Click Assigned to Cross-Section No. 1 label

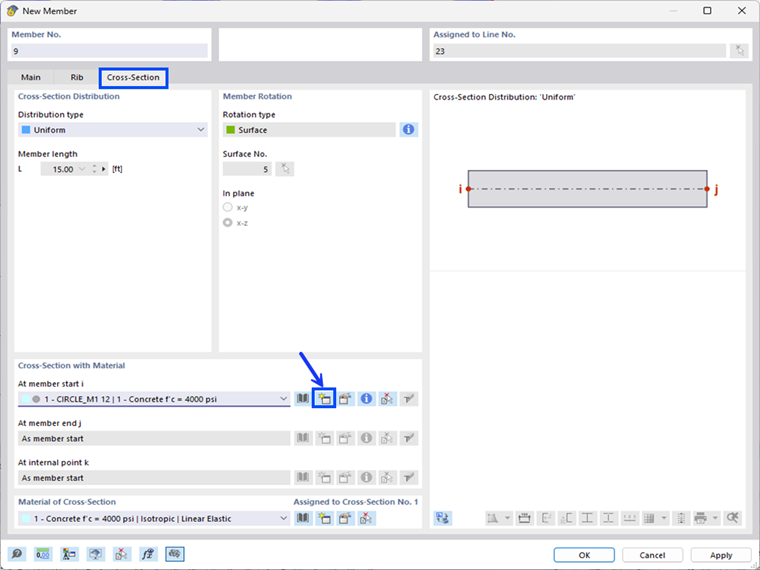[356, 502]
